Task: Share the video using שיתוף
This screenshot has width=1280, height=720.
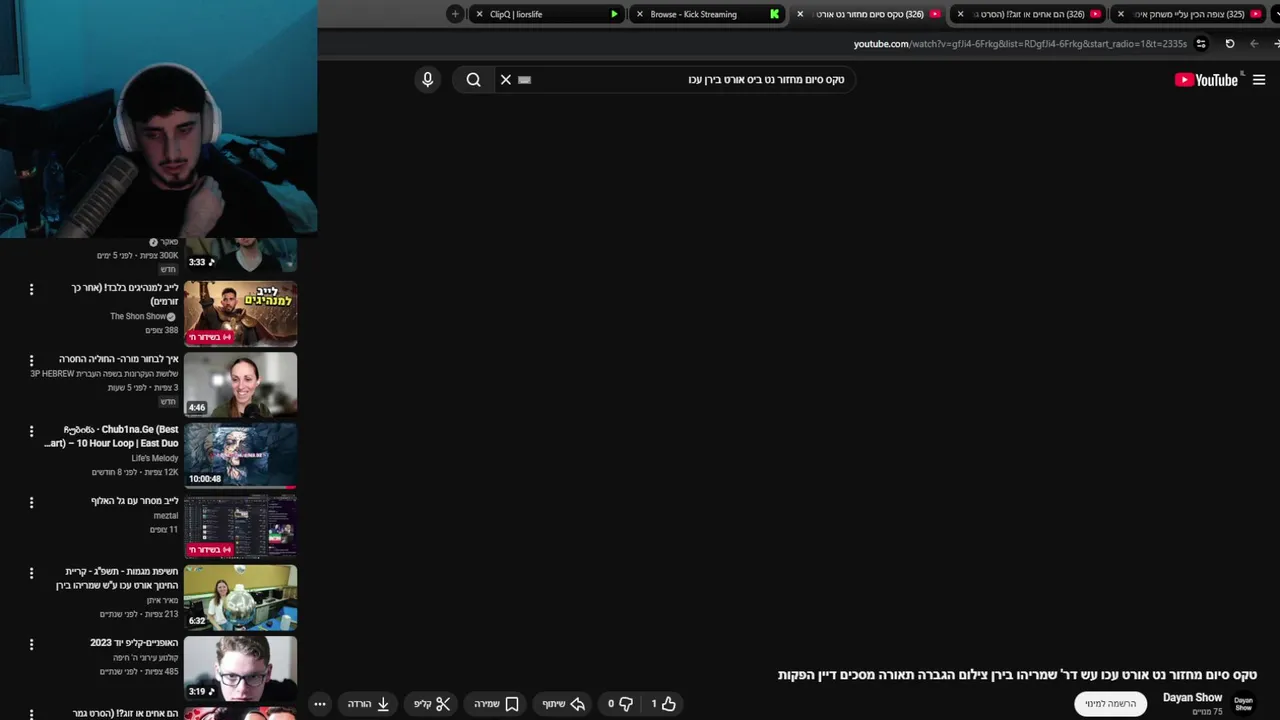Action: pyautogui.click(x=563, y=704)
